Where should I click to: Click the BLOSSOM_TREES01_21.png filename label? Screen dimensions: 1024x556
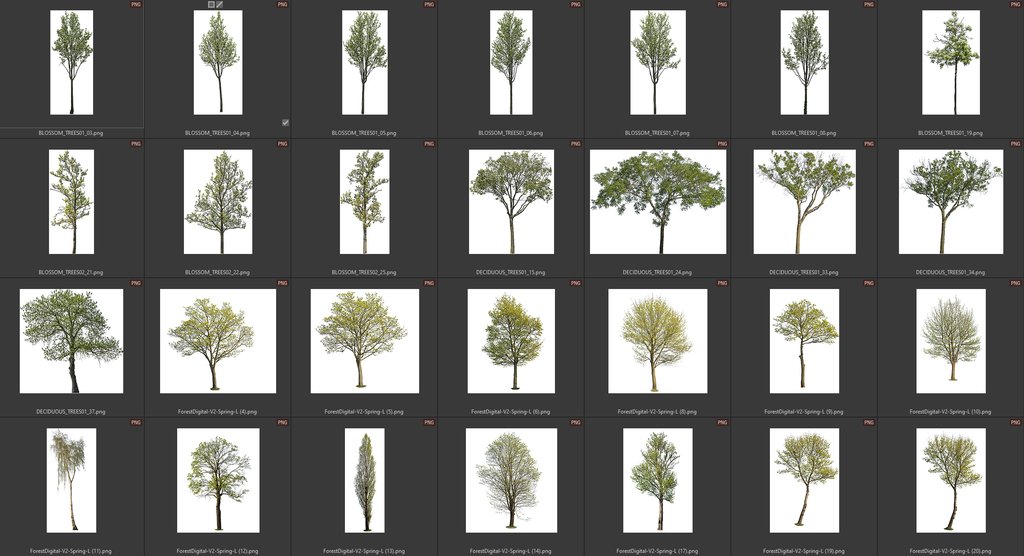click(71, 272)
